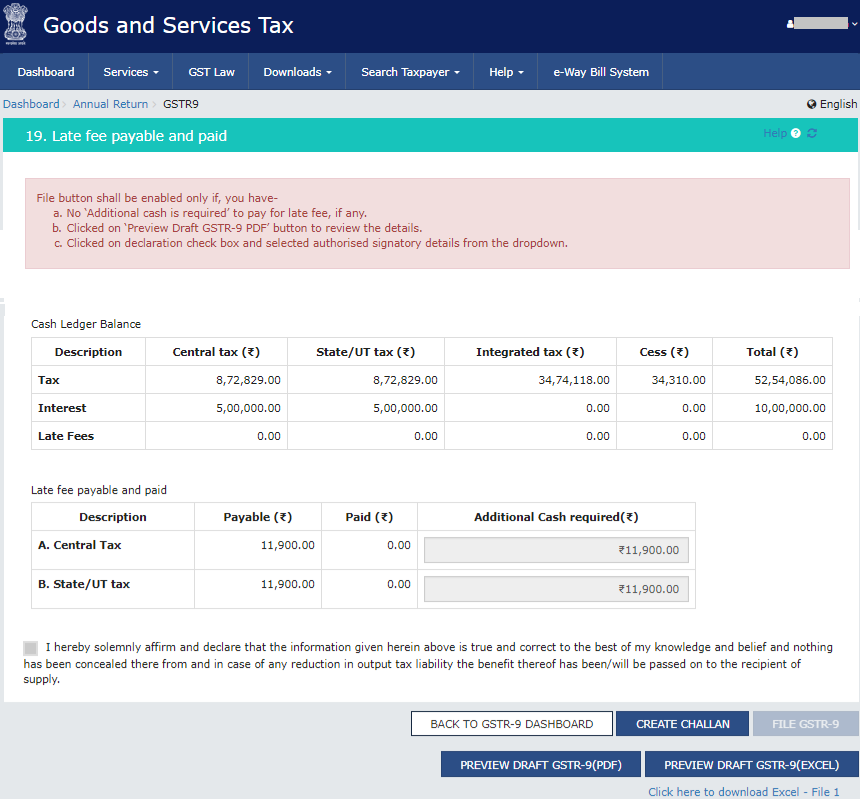Expand the Search Taxpayer dropdown

tap(410, 72)
